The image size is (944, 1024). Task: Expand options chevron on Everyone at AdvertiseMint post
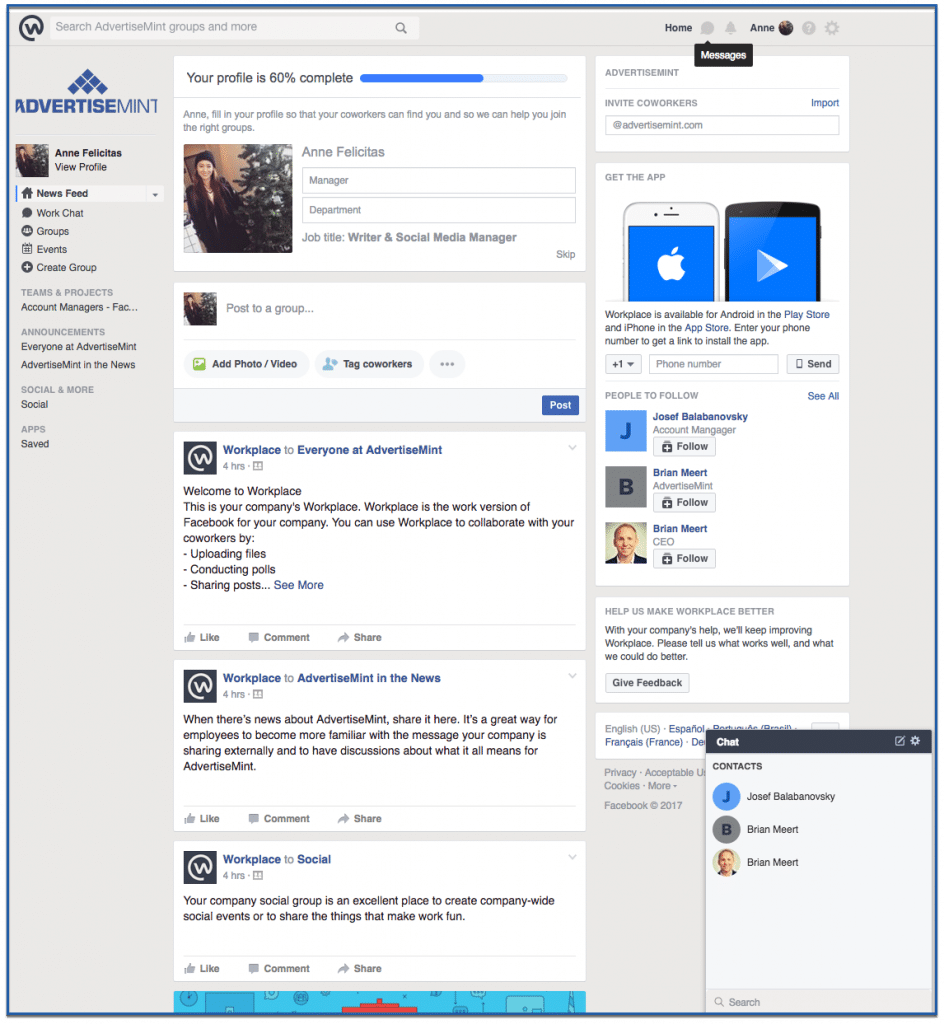coord(572,448)
